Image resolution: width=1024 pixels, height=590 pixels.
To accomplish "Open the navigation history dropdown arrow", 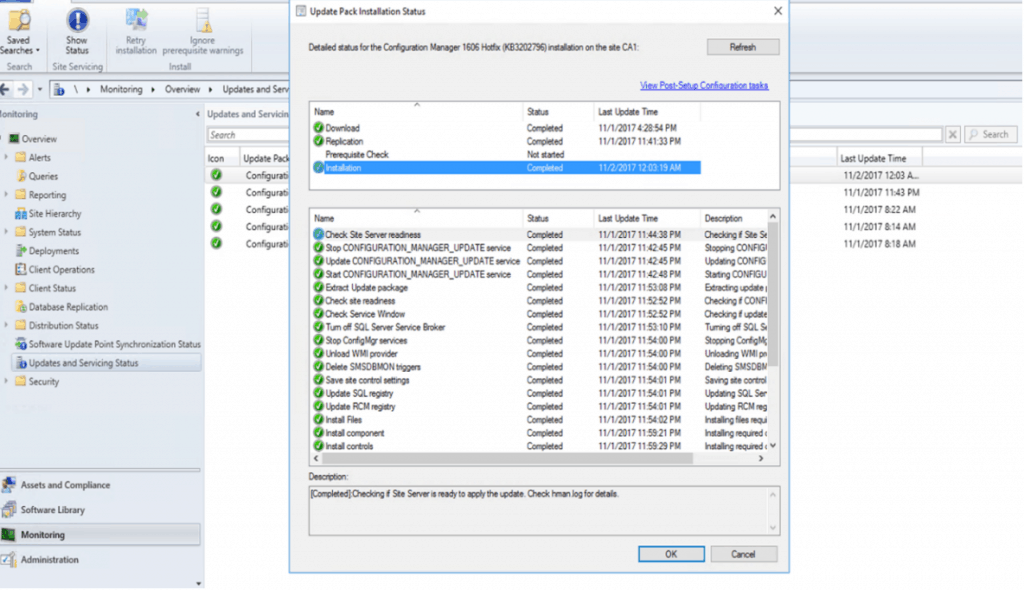I will [x=40, y=89].
